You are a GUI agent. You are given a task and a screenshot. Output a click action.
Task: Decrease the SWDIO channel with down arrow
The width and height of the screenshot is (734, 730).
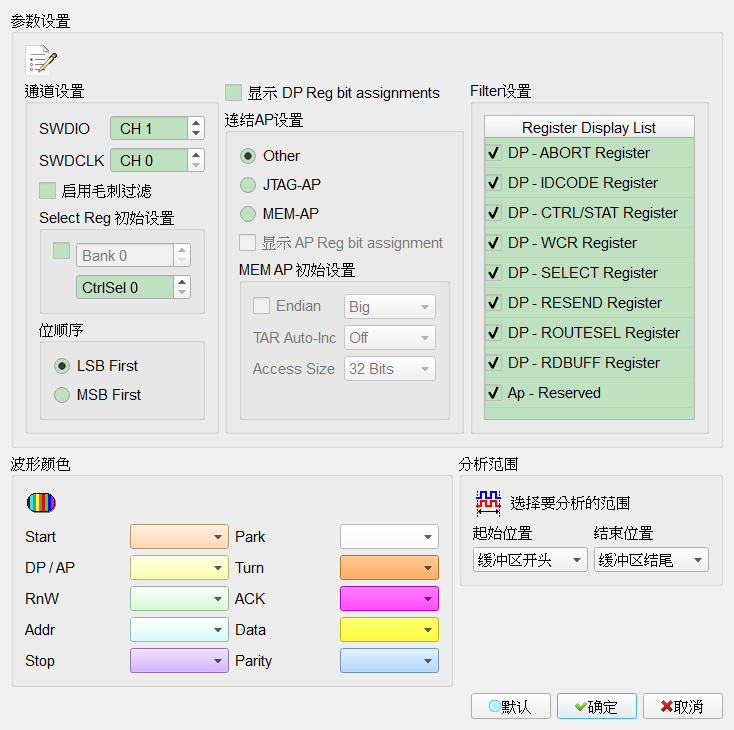[196, 133]
